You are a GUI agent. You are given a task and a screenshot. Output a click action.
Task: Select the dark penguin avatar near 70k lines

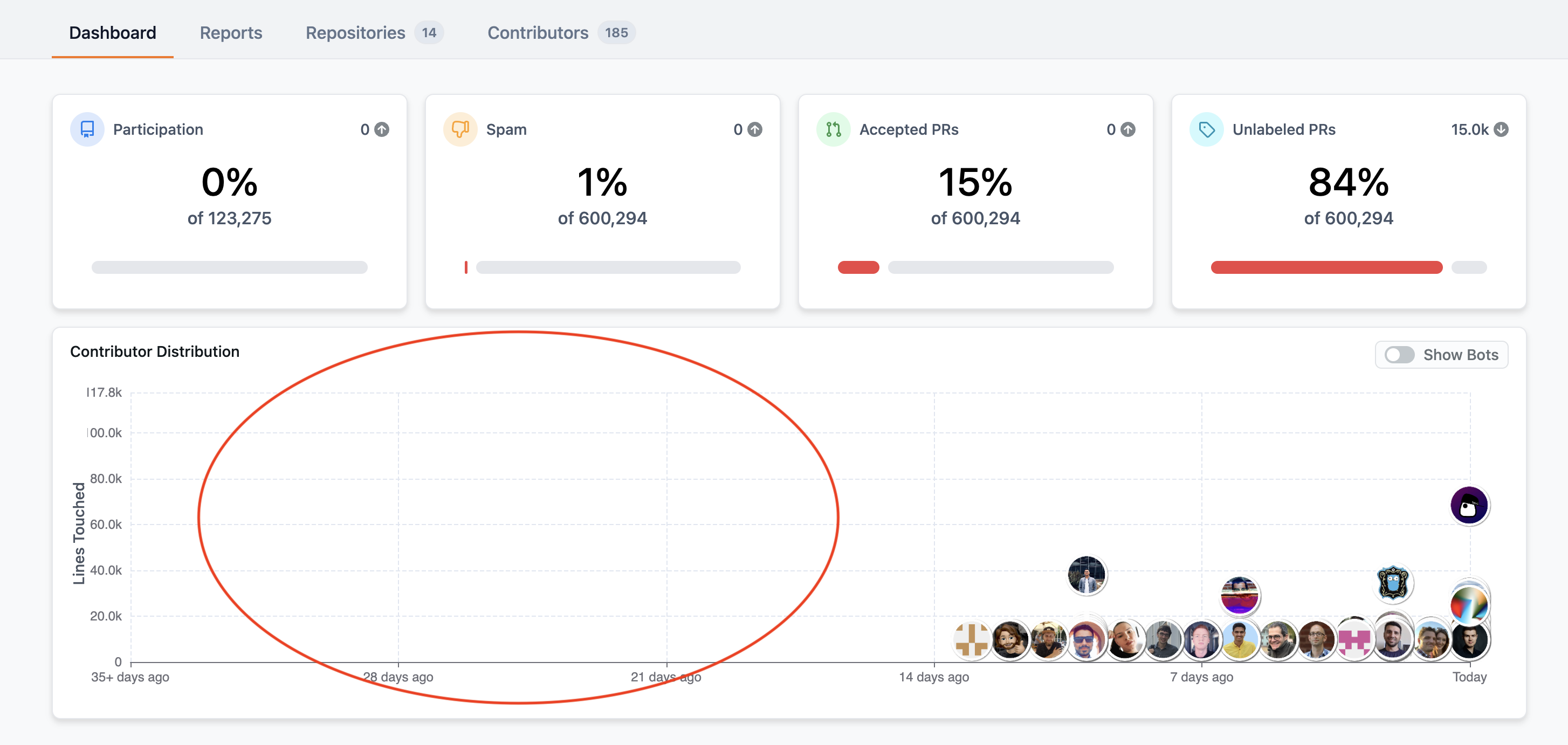(1469, 505)
